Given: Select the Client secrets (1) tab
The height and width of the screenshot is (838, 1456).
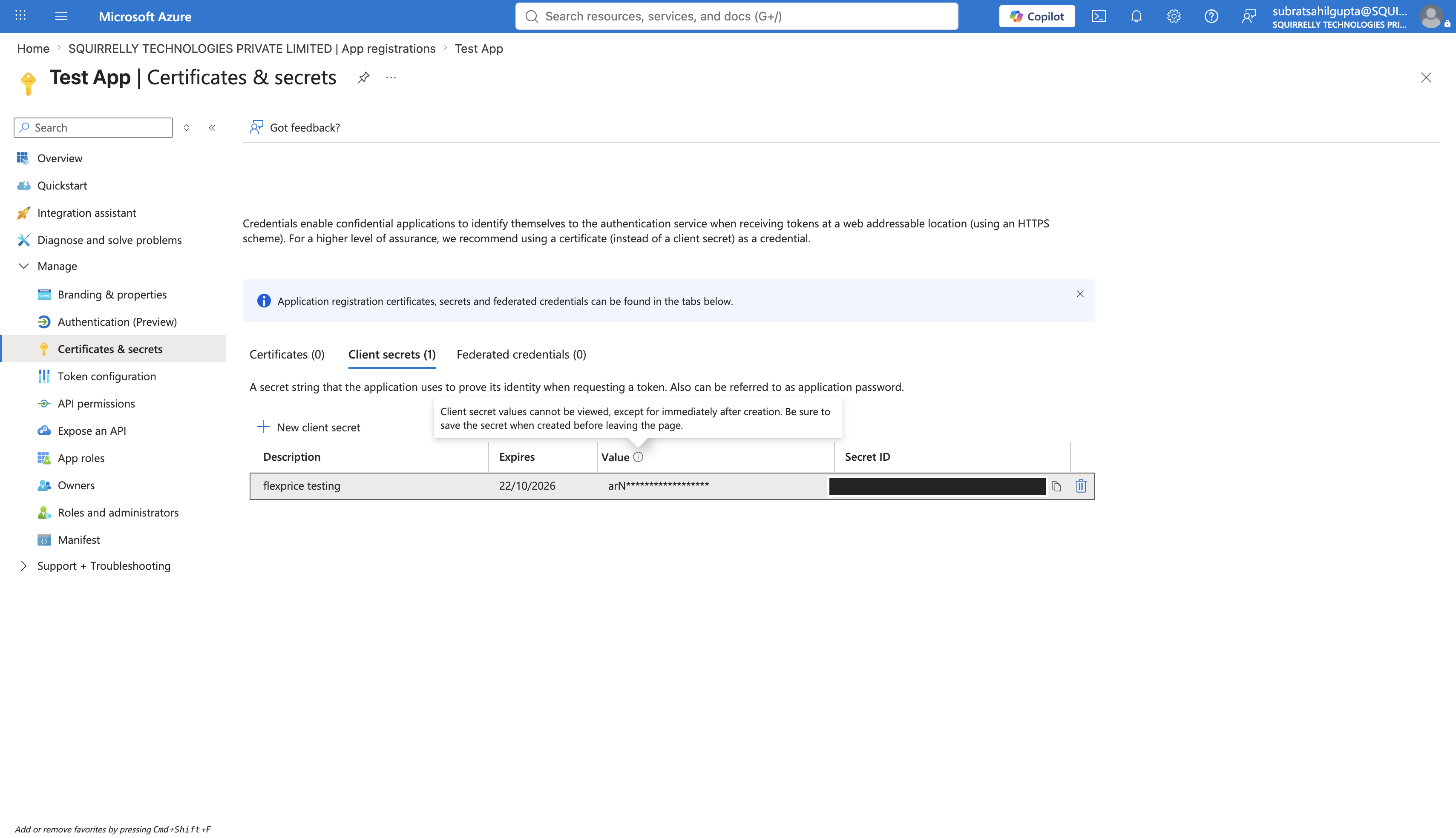Looking at the screenshot, I should 391,355.
